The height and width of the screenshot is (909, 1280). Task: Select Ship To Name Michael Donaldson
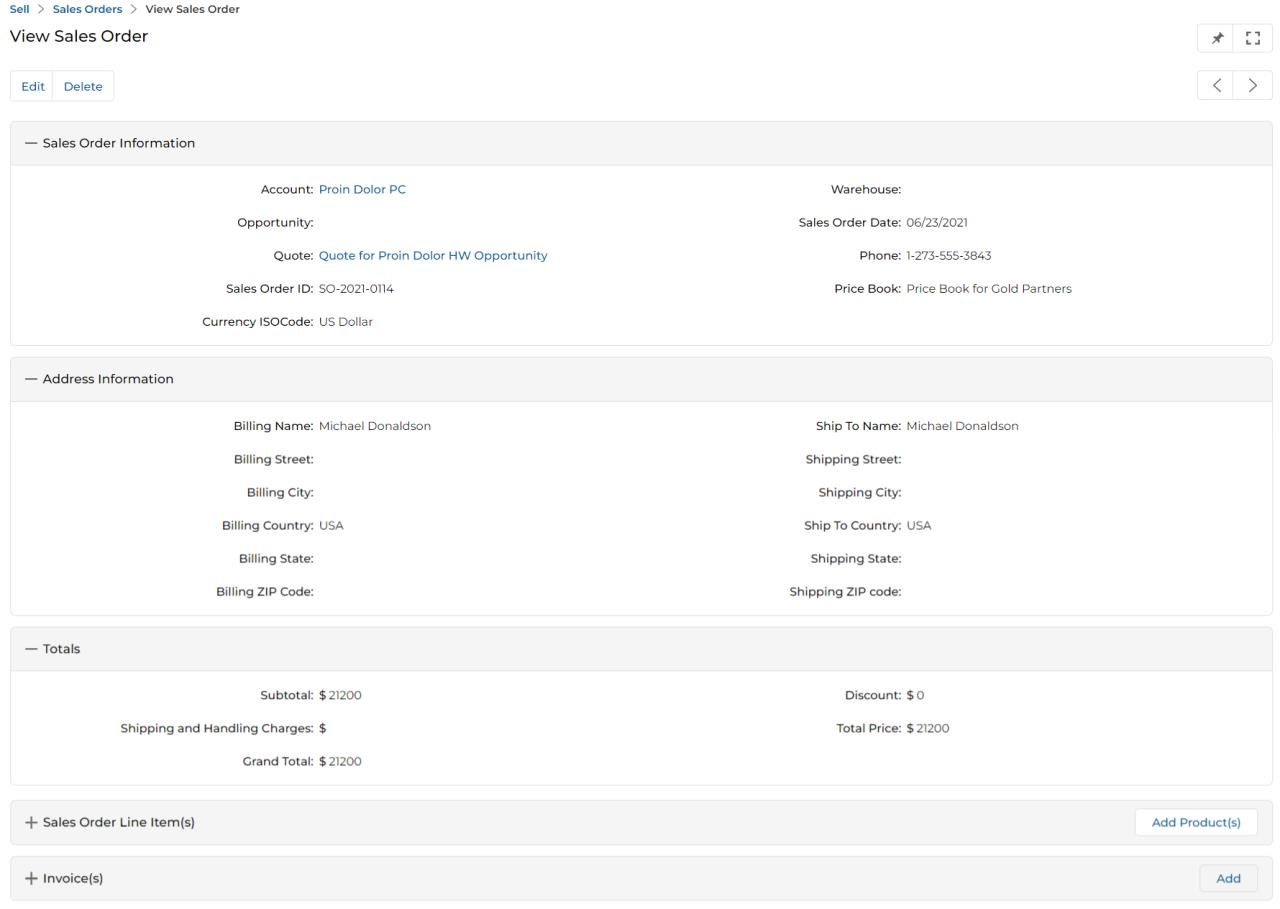(962, 425)
